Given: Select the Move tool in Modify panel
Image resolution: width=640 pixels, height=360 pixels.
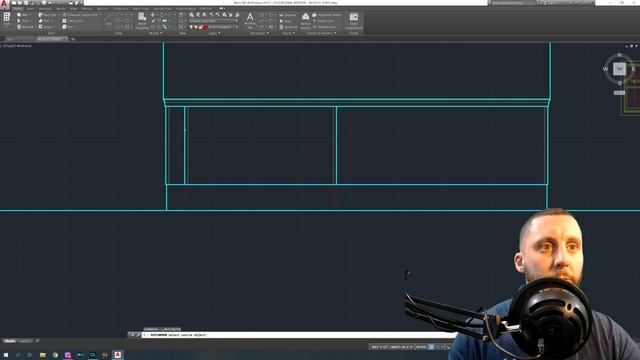Looking at the screenshot, I should 153,15.
